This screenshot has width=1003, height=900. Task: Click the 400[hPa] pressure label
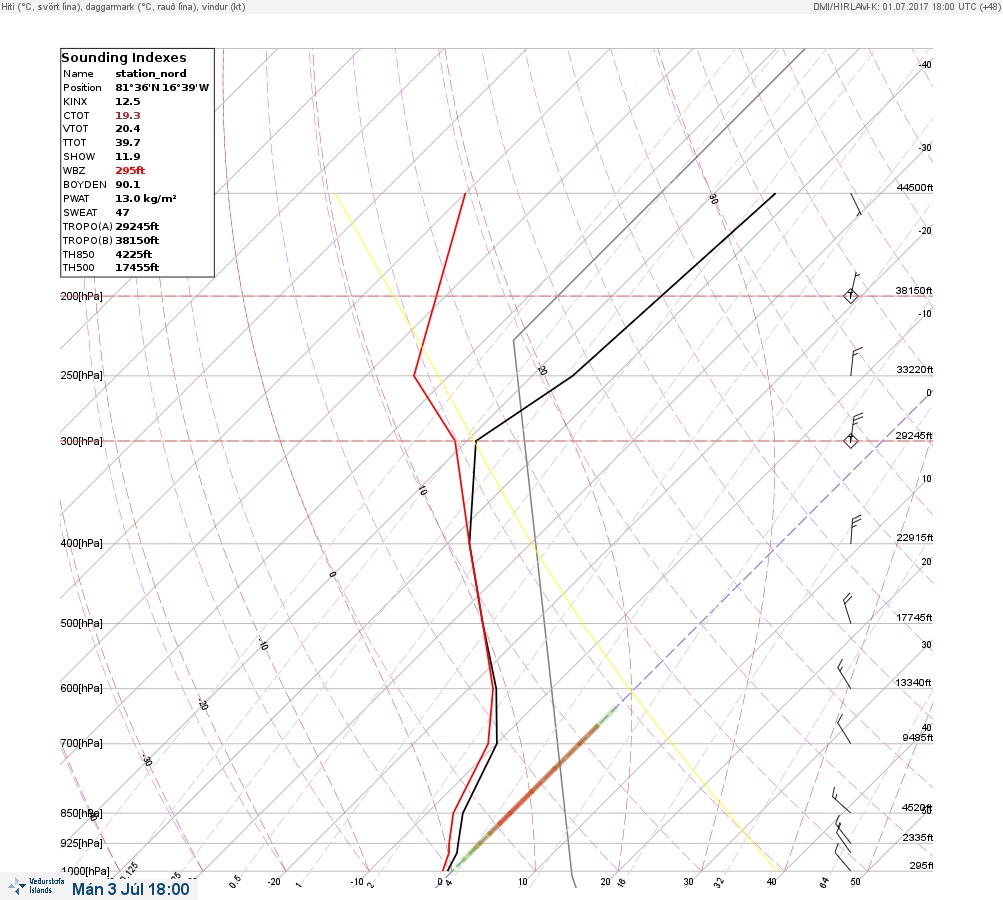[81, 544]
